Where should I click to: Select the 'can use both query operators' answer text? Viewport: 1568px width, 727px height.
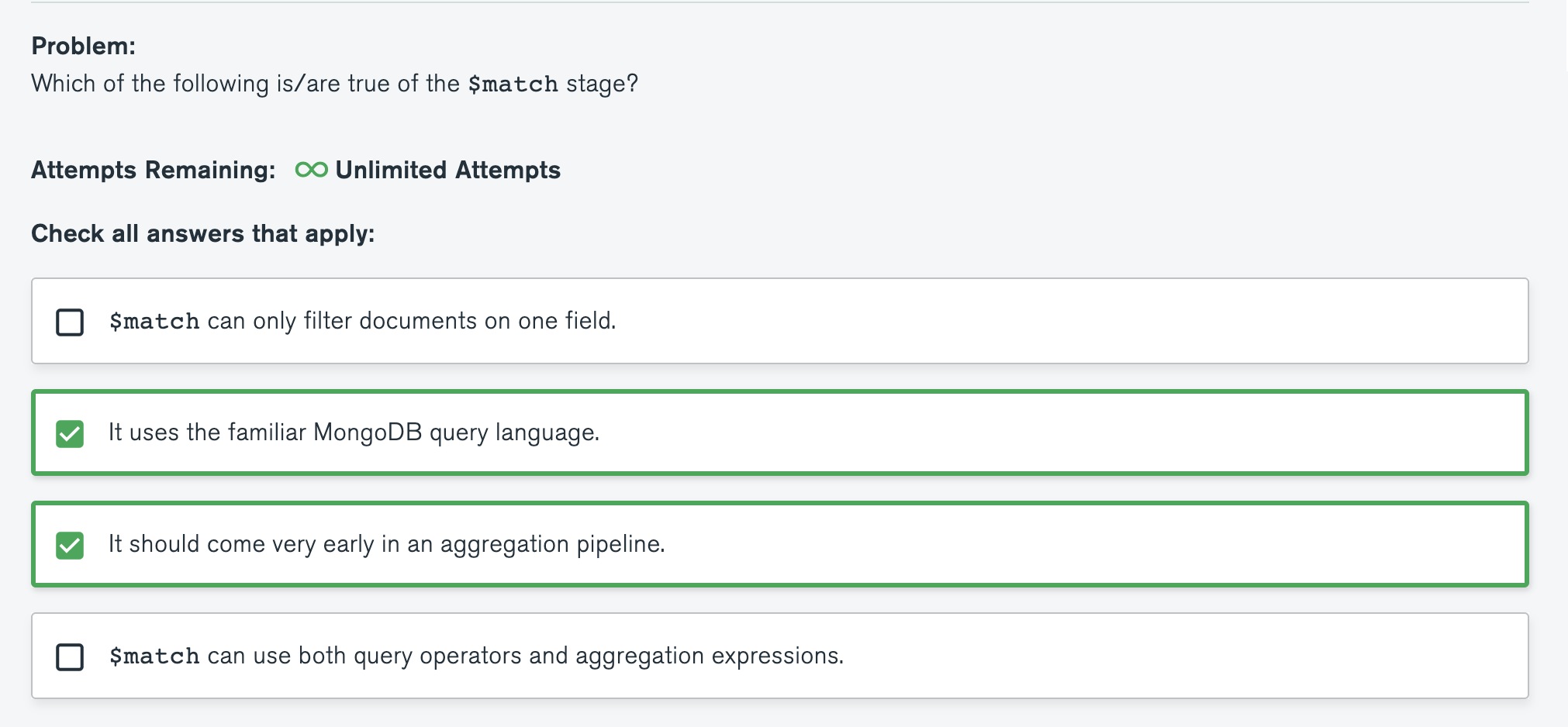[x=524, y=656]
